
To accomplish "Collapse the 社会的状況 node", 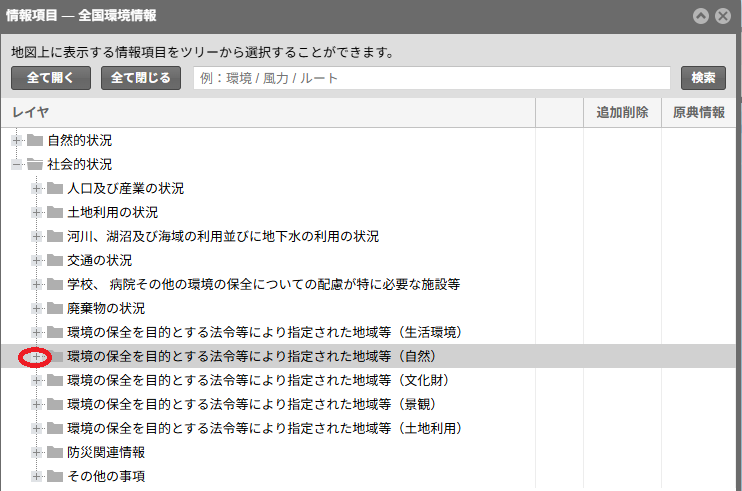I will [x=17, y=165].
